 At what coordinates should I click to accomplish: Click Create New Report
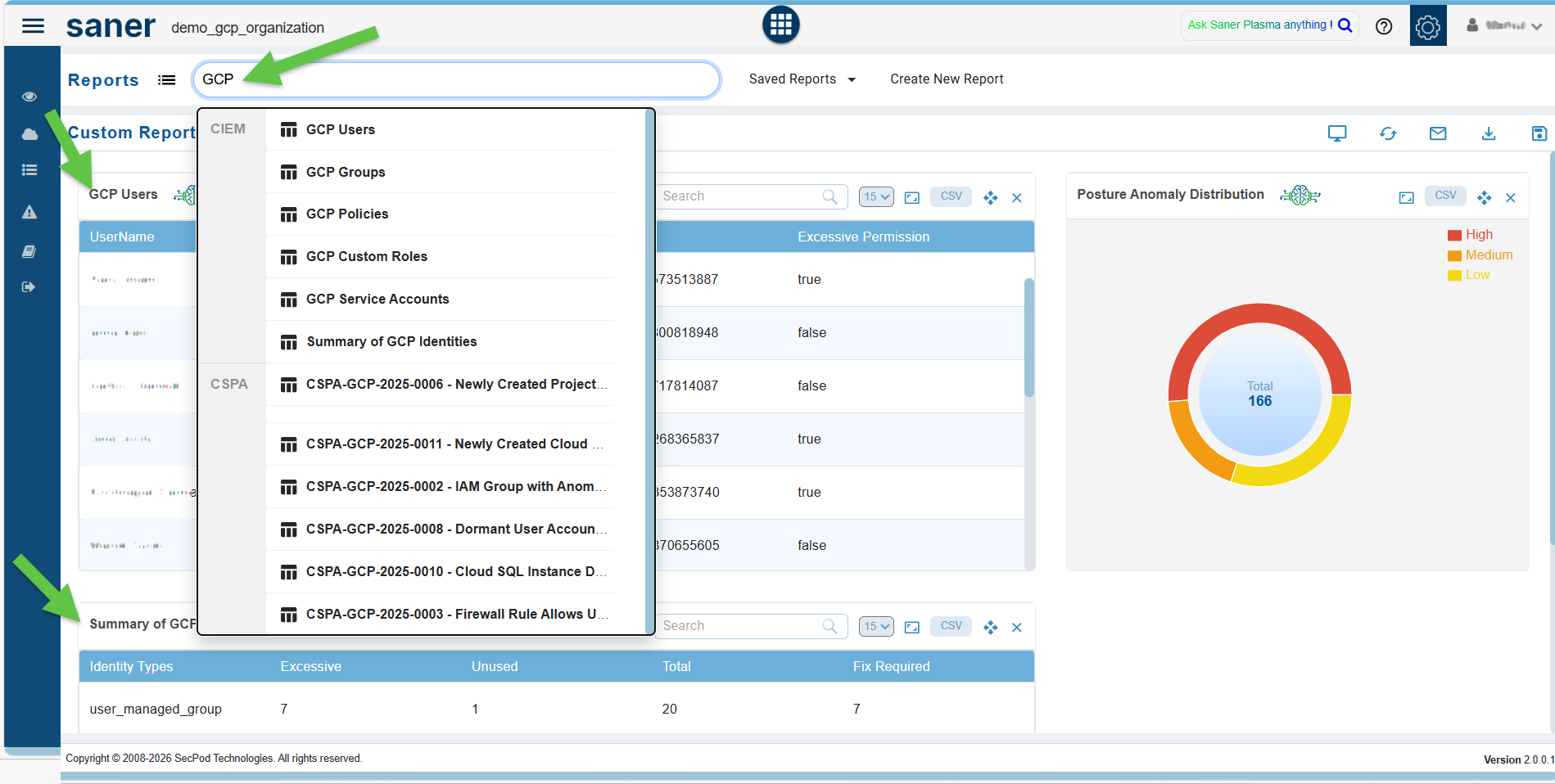[947, 79]
